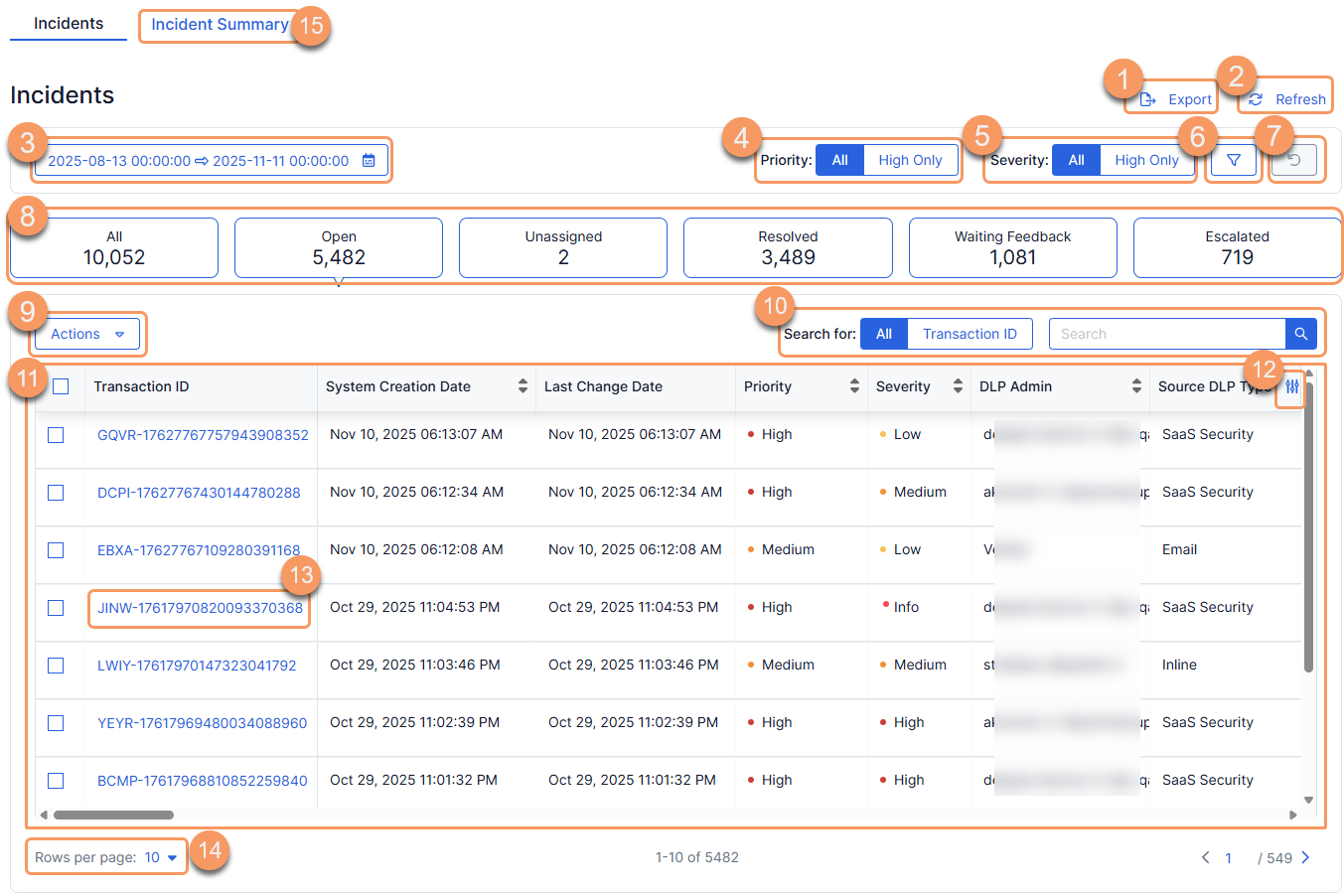Click the reset filters icon
This screenshot has width=1344, height=896.
[x=1293, y=160]
